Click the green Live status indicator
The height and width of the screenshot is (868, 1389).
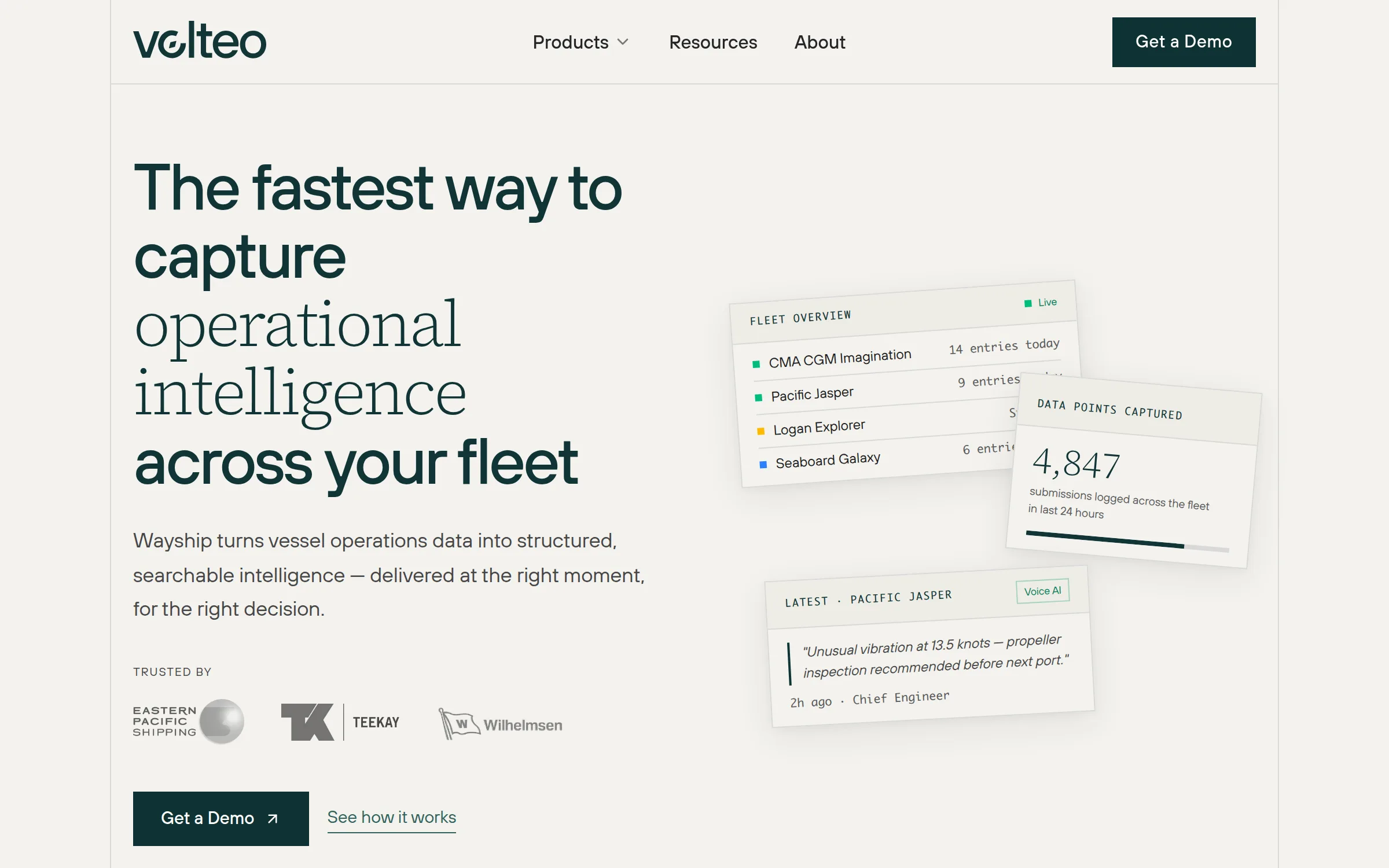coord(1041,303)
